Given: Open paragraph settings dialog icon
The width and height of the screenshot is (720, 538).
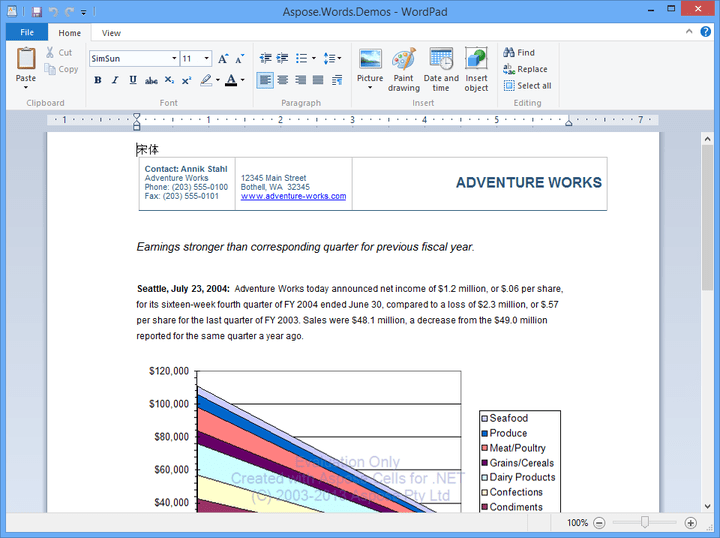Looking at the screenshot, I should 337,80.
